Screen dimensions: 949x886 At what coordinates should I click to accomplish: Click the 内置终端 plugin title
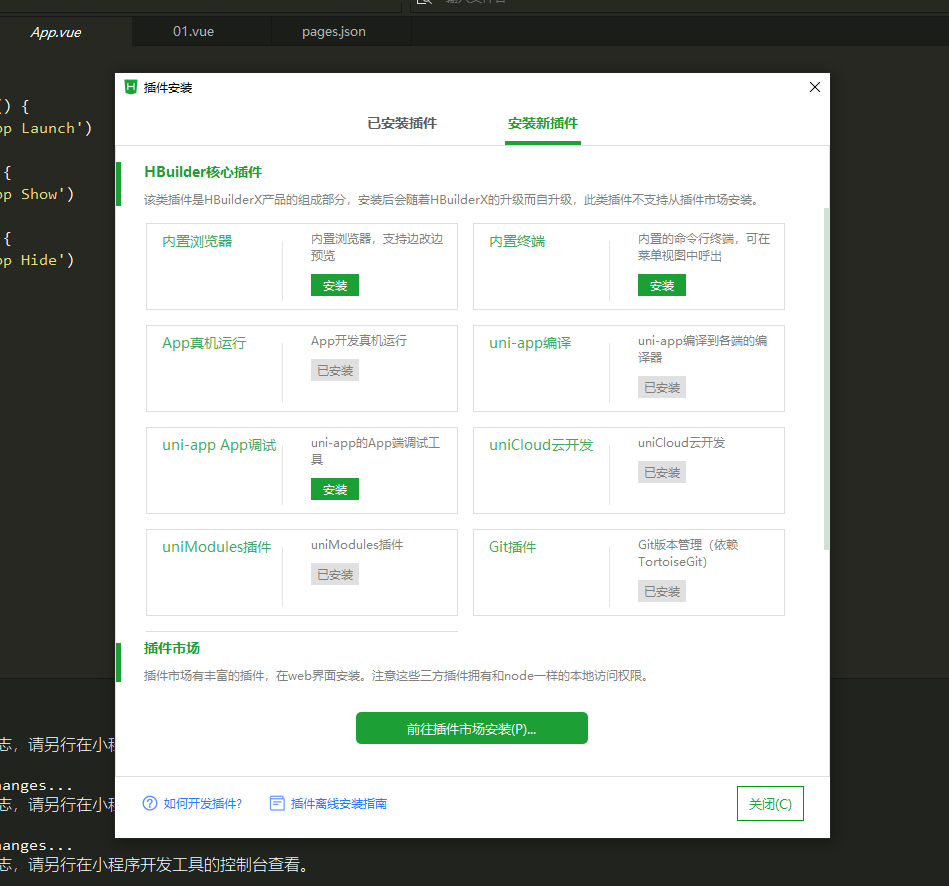point(517,241)
